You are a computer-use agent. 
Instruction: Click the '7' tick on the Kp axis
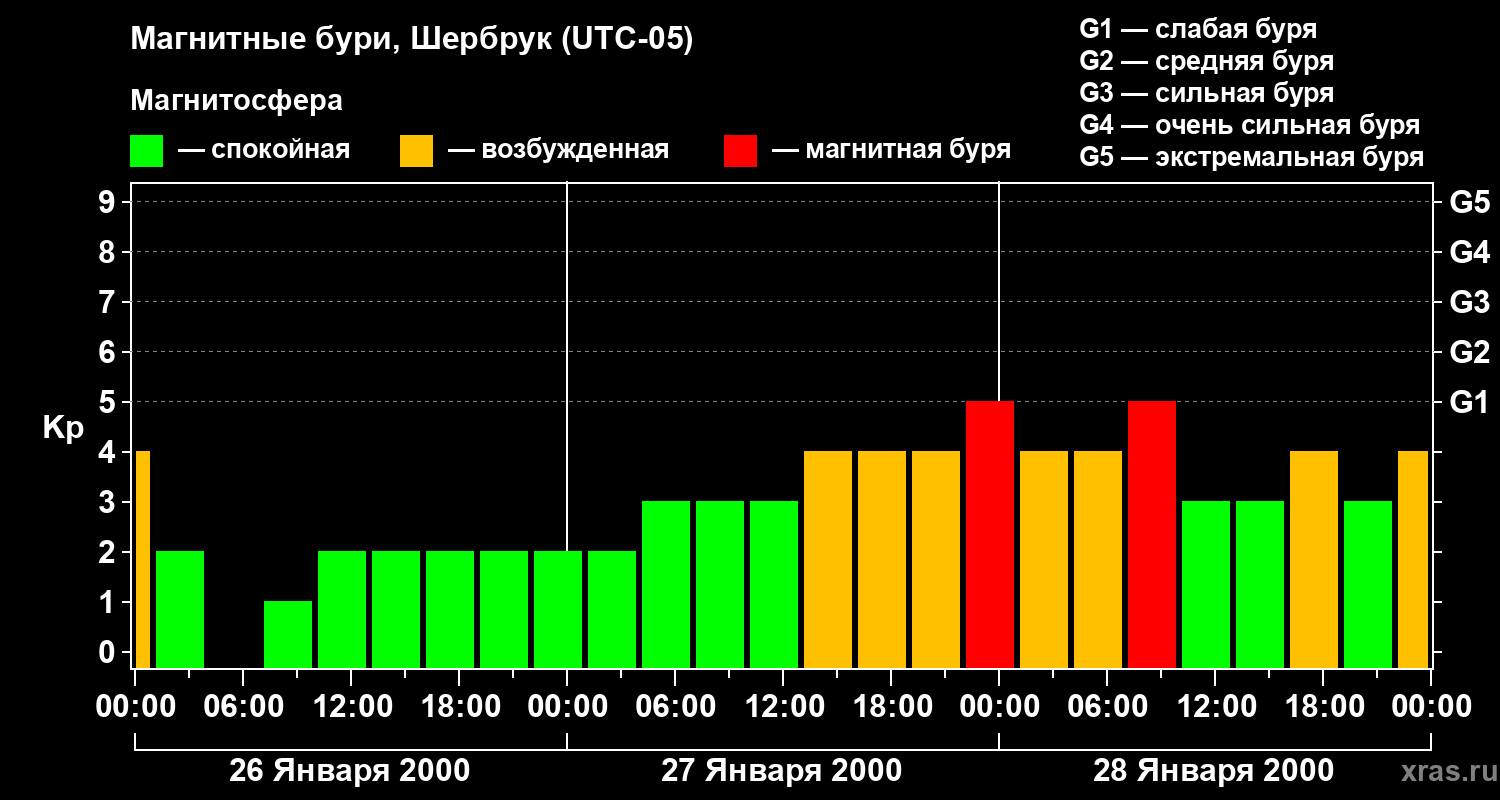coord(109,302)
